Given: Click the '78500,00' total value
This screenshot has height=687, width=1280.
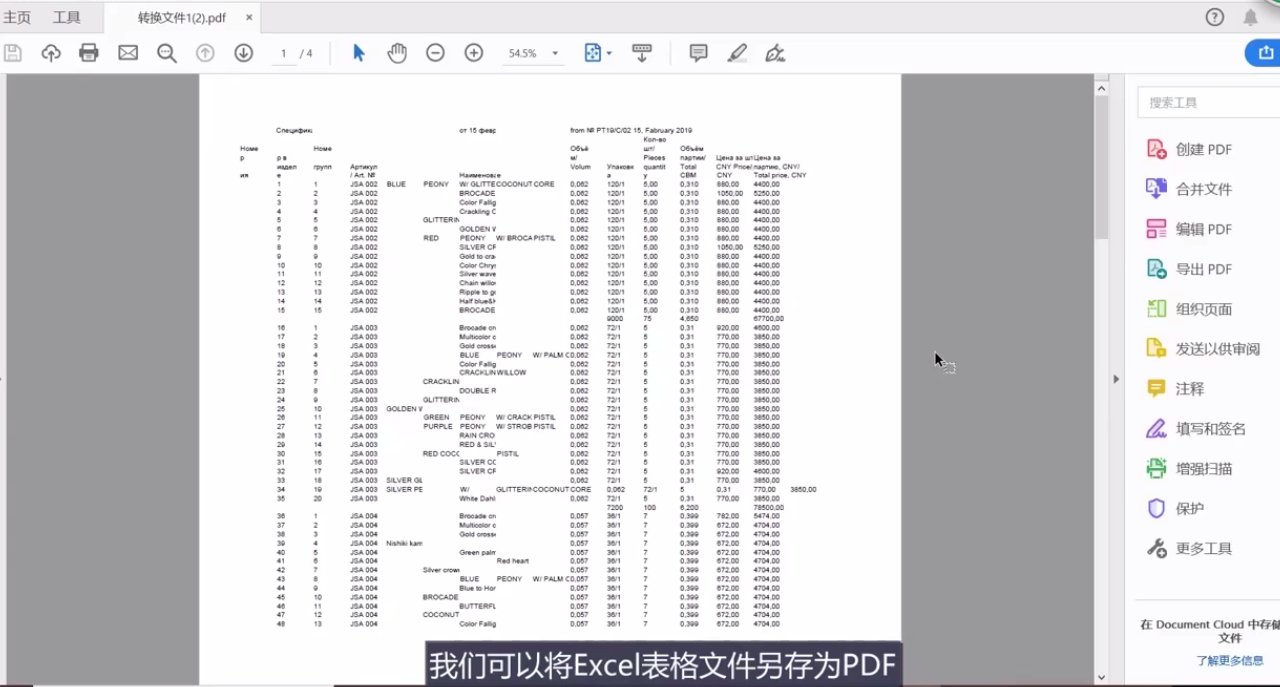Looking at the screenshot, I should coord(768,507).
